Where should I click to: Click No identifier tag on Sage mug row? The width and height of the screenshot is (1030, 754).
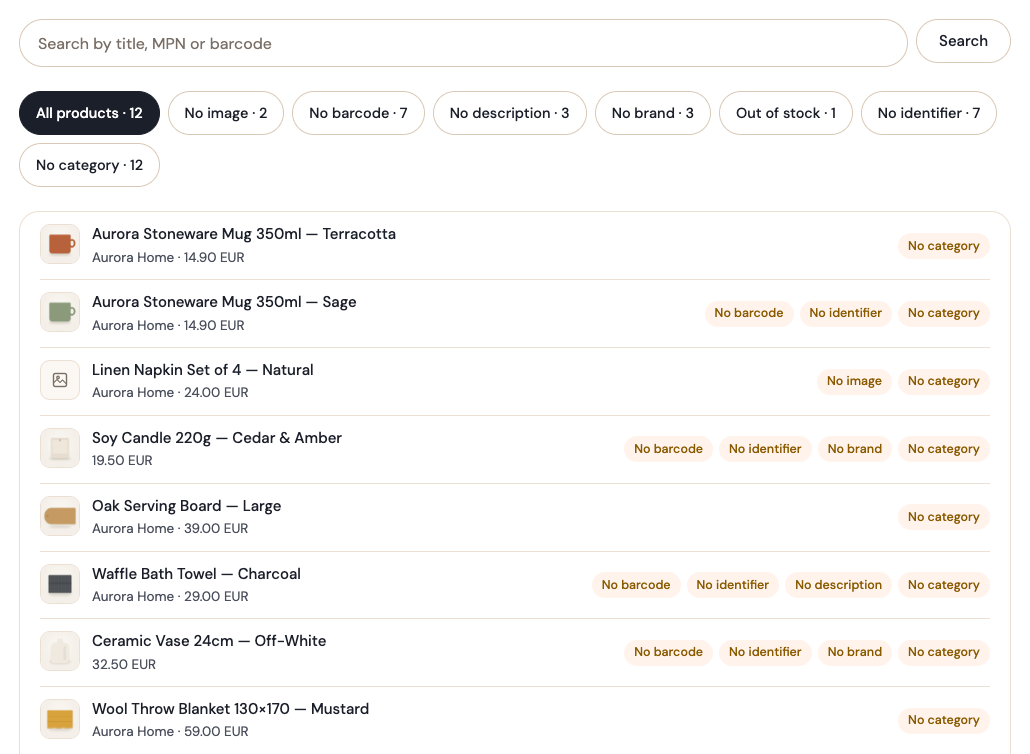(x=845, y=313)
